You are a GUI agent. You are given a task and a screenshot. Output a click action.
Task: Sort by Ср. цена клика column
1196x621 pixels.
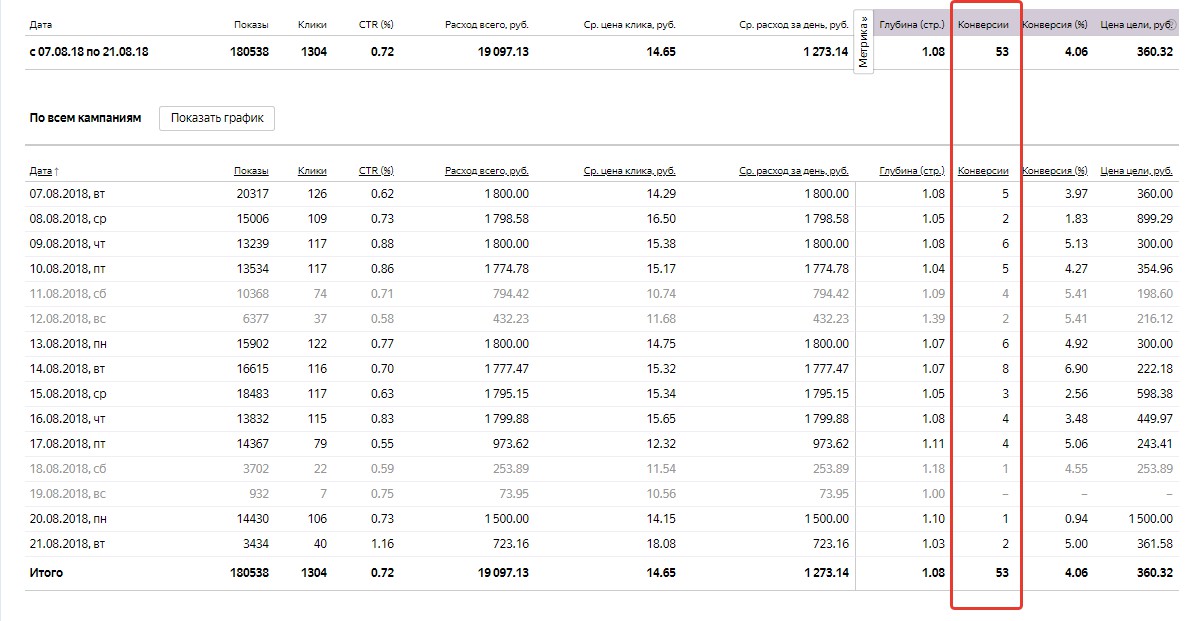coord(629,171)
